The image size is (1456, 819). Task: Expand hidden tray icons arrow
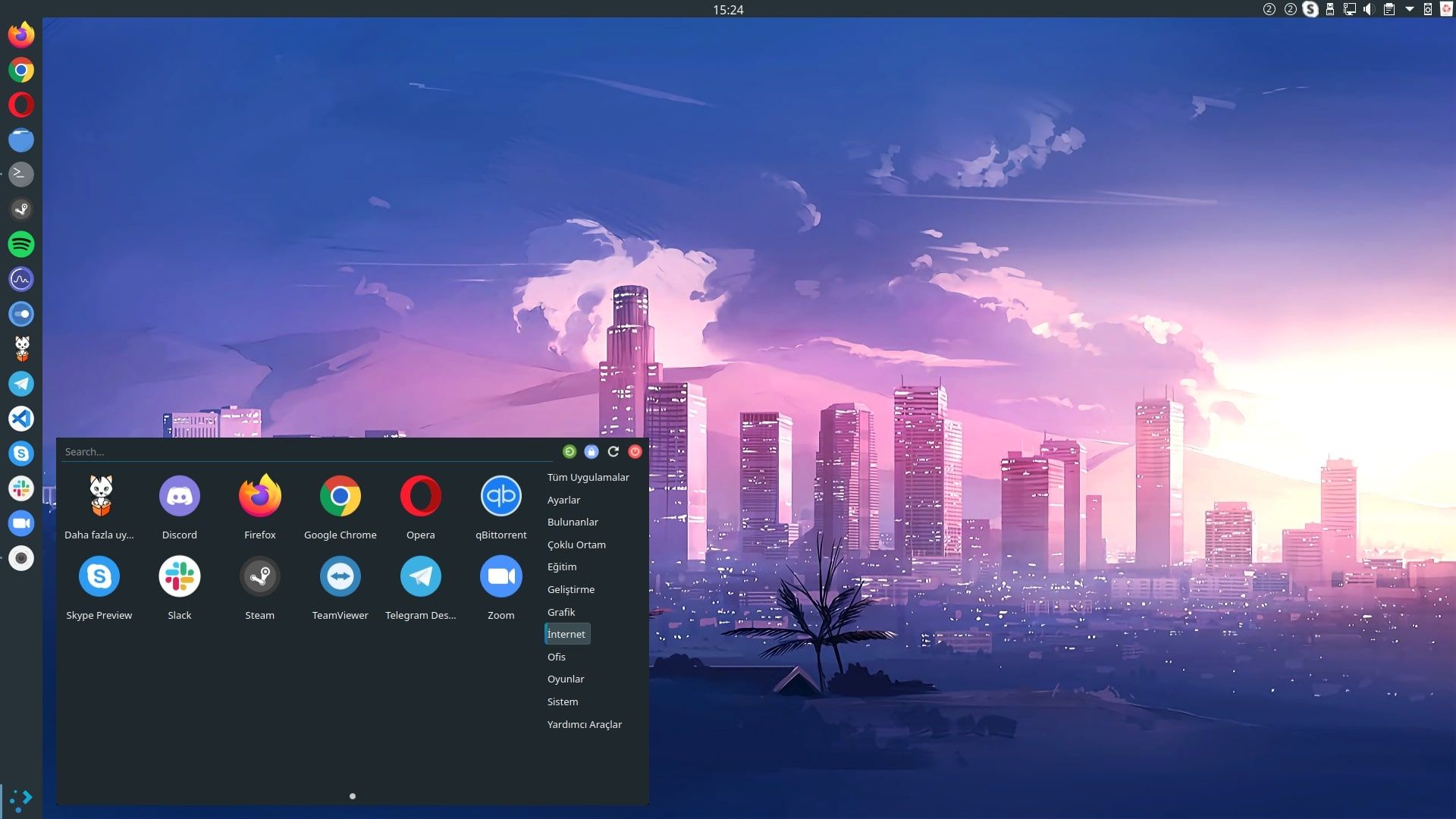coord(1409,10)
